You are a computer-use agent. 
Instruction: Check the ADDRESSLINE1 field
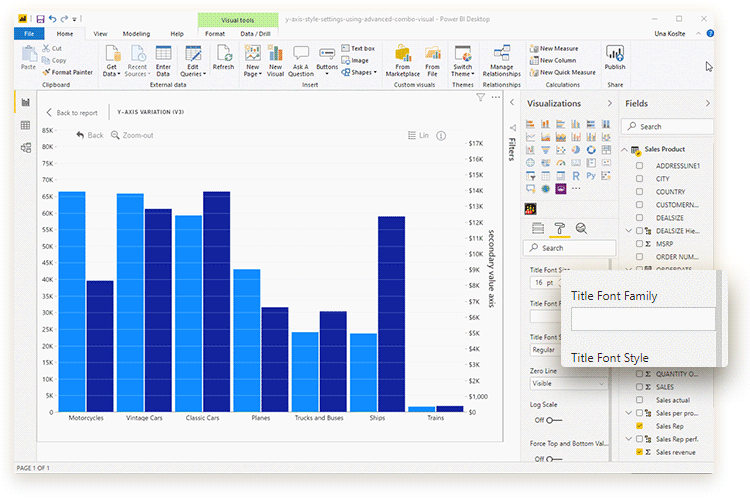[639, 166]
